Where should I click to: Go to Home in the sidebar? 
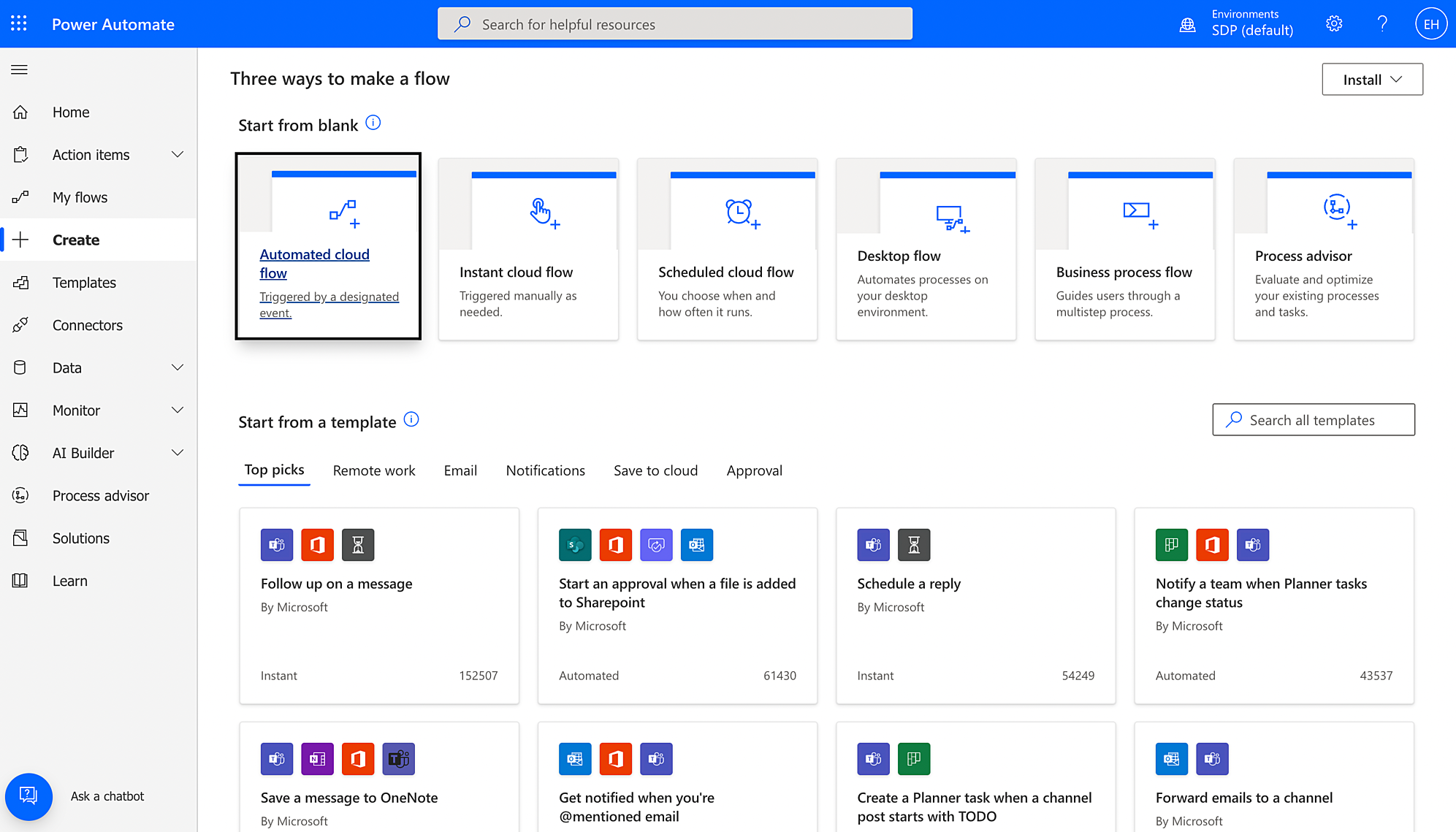coord(99,112)
